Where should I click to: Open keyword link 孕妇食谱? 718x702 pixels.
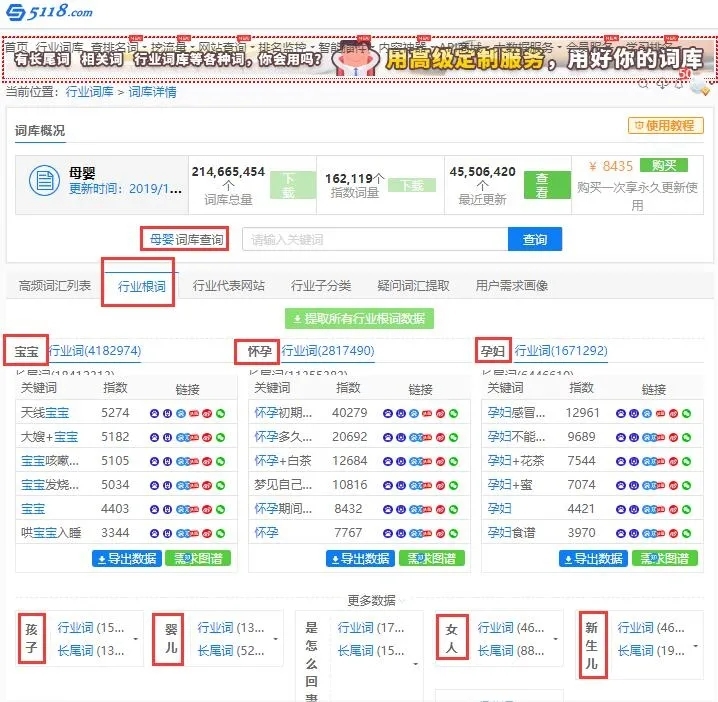pyautogui.click(x=511, y=533)
